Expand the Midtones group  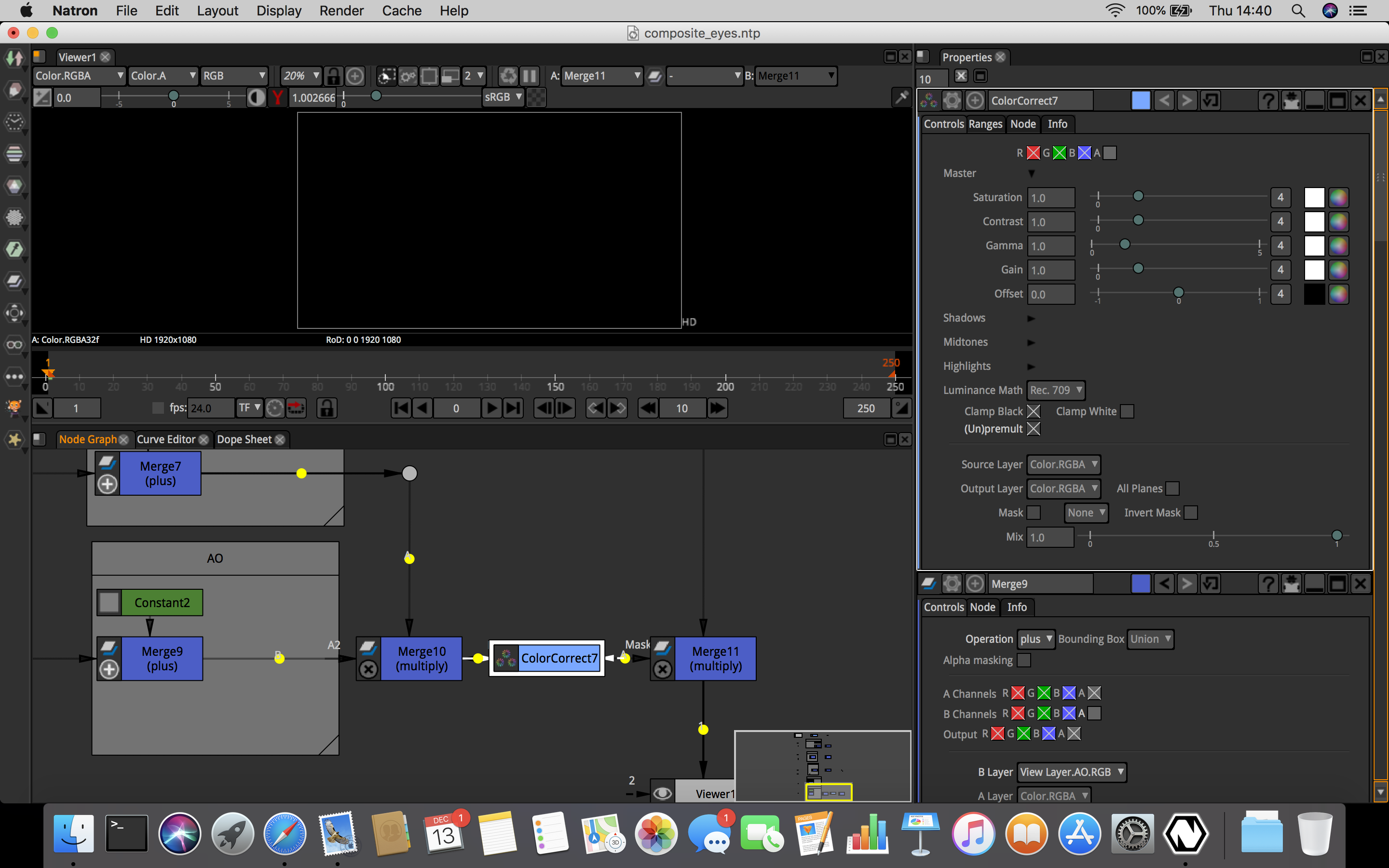pyautogui.click(x=1031, y=342)
